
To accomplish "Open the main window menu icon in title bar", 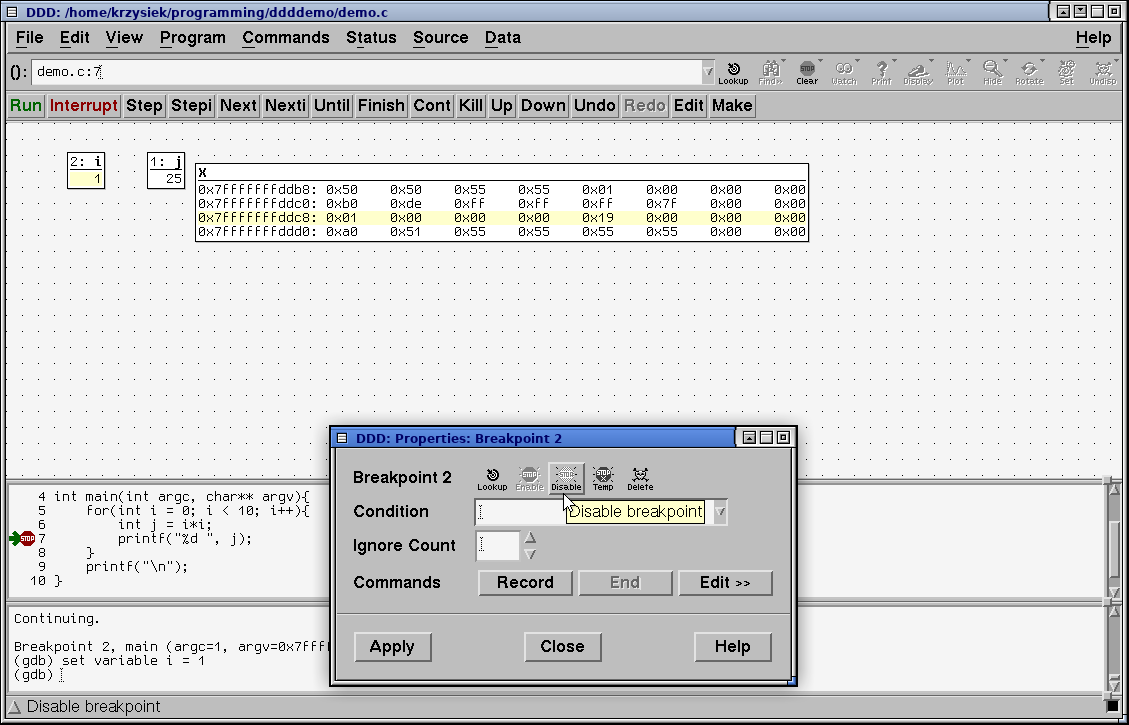I will [12, 12].
